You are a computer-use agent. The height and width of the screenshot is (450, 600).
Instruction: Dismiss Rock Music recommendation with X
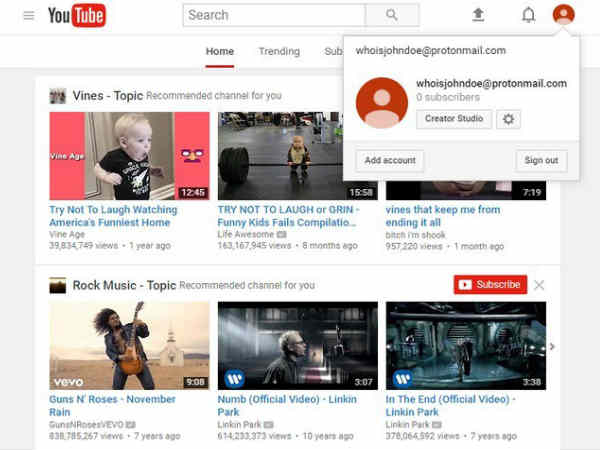tap(539, 285)
